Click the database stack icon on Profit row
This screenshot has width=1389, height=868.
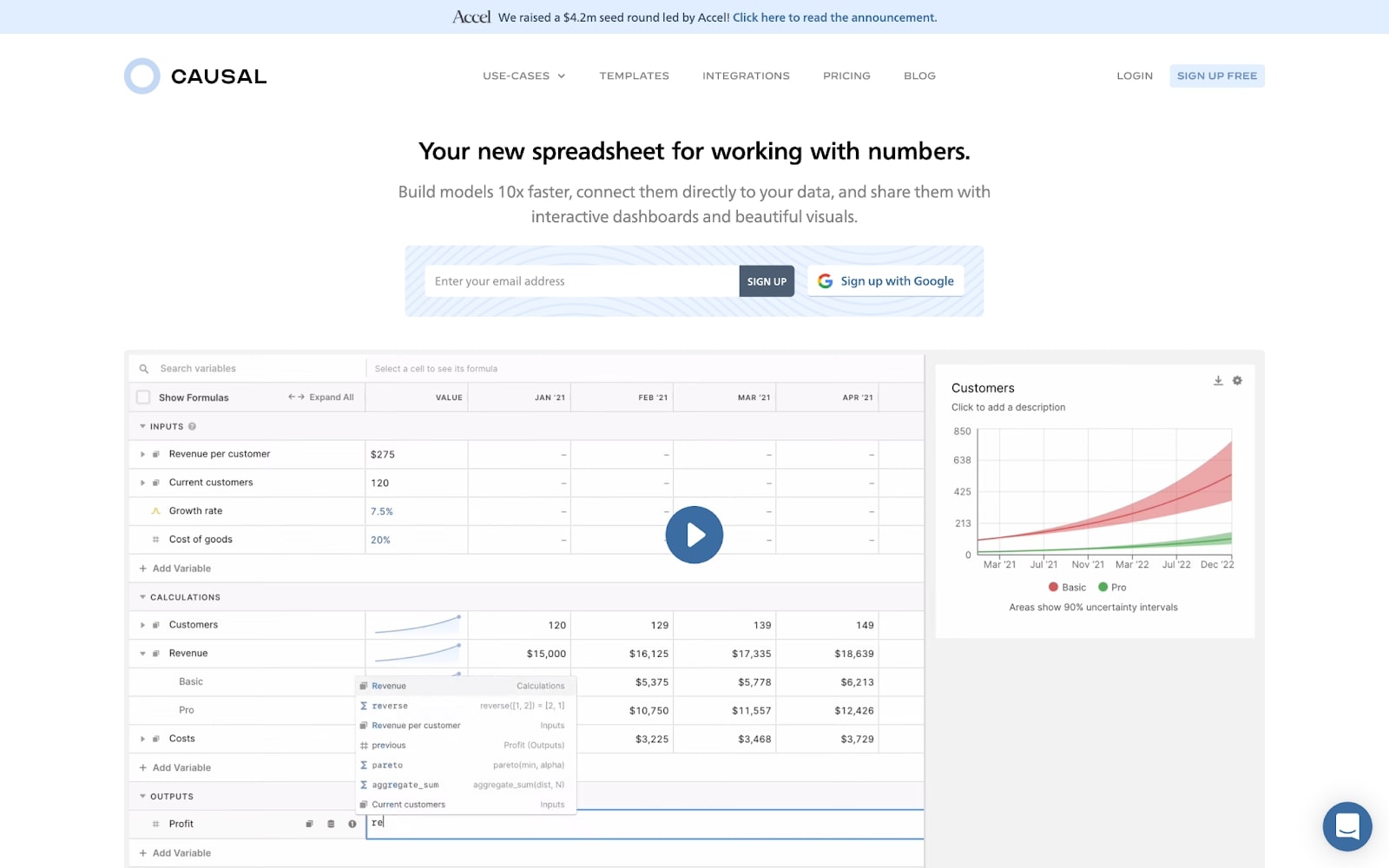[331, 824]
